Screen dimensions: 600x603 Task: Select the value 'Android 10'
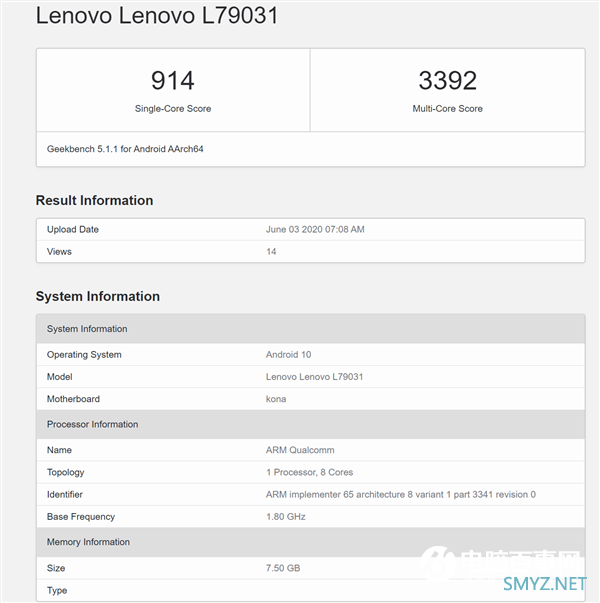(288, 355)
